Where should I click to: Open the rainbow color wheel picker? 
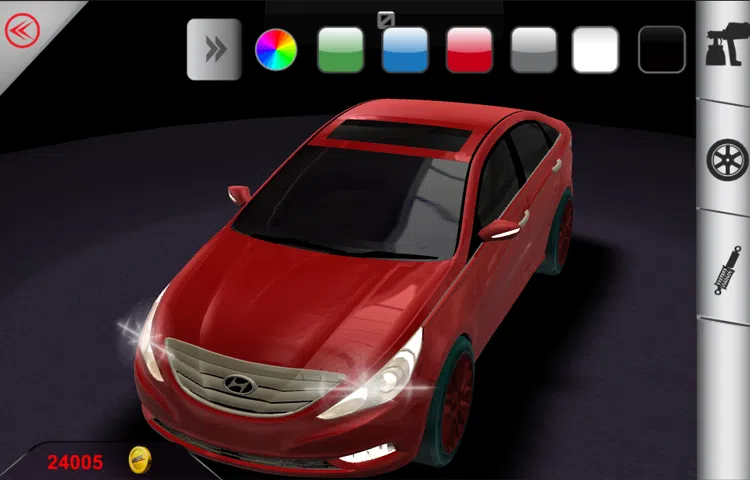pyautogui.click(x=276, y=49)
